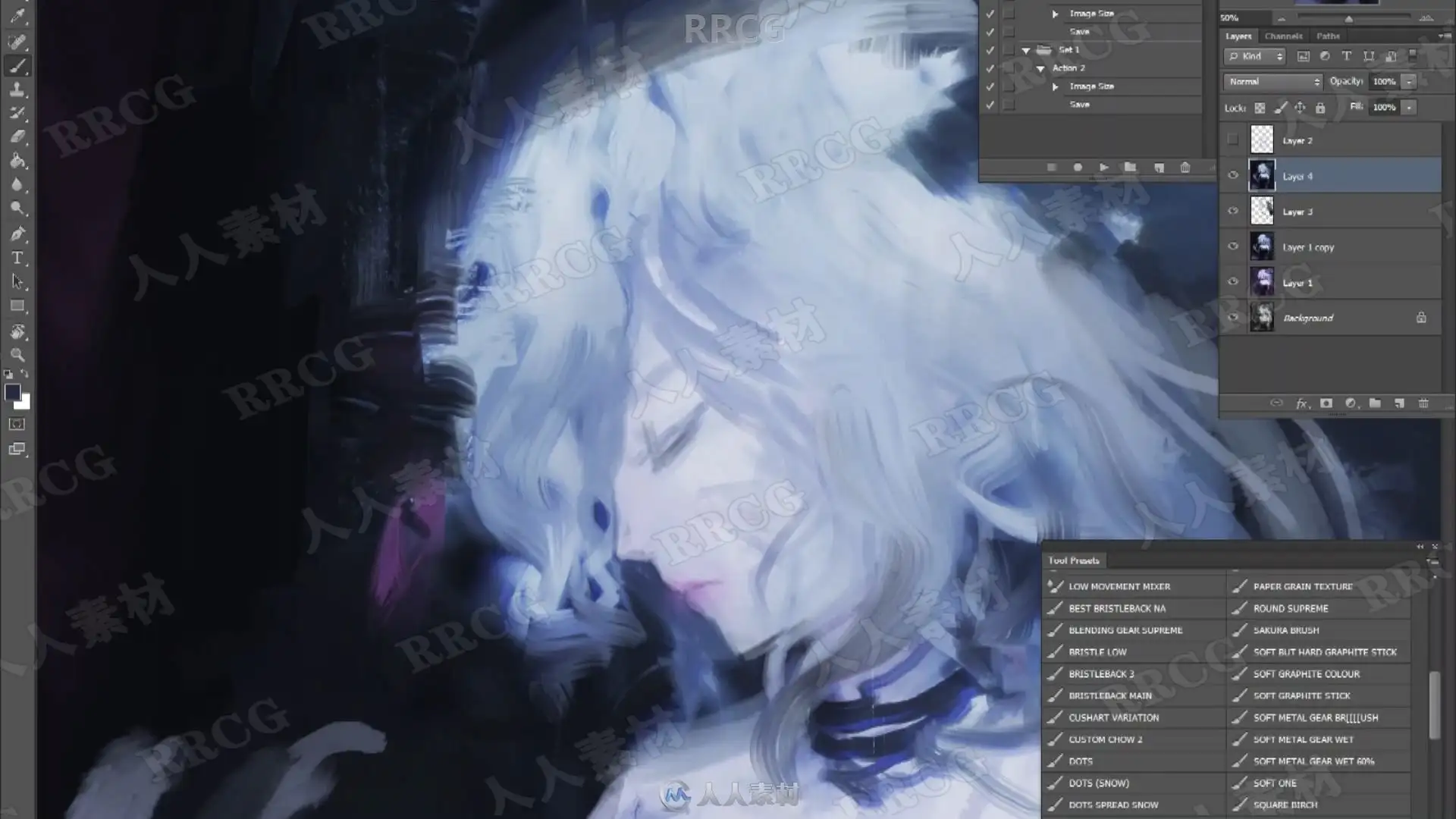Select the Hand tool
This screenshot has height=819, width=1456.
point(17,331)
